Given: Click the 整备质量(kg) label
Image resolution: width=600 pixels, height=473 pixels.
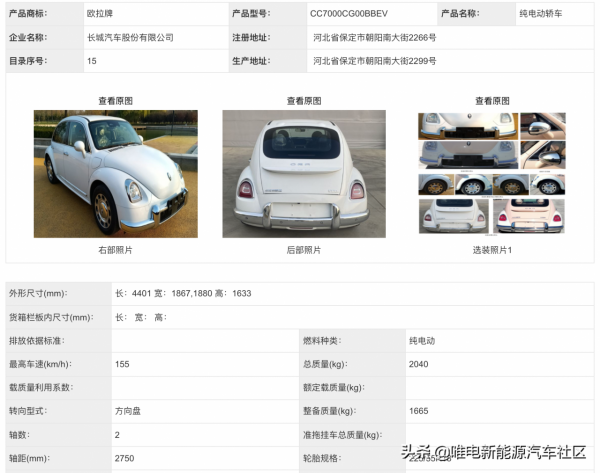Looking at the screenshot, I should [329, 411].
